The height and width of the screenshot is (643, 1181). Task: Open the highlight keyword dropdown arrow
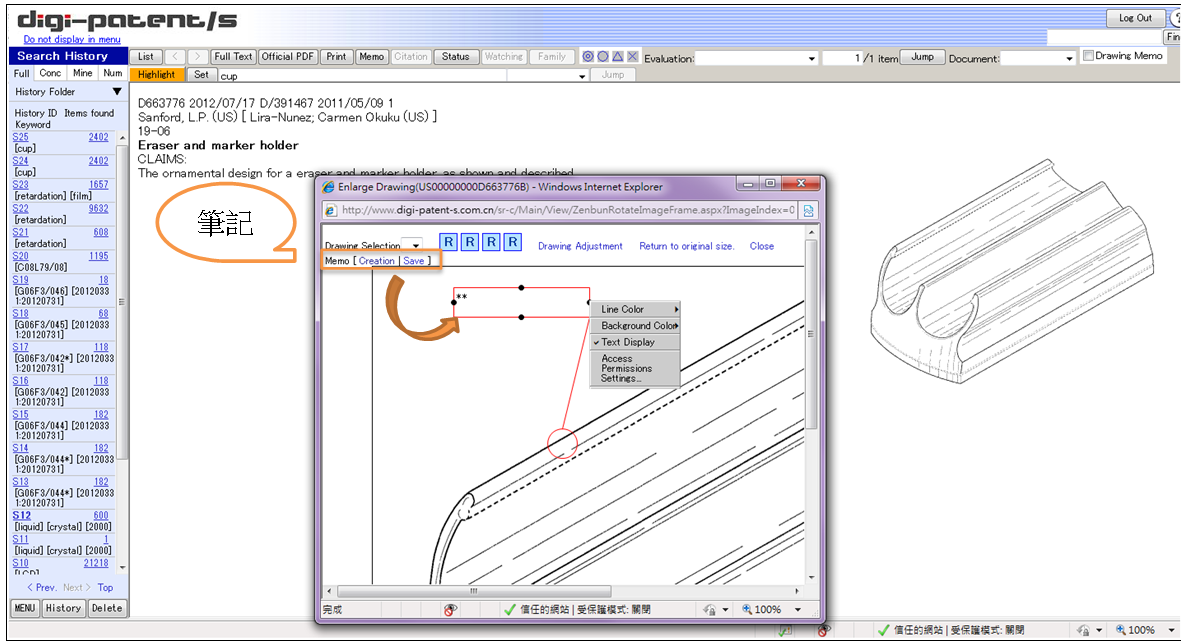tap(581, 76)
